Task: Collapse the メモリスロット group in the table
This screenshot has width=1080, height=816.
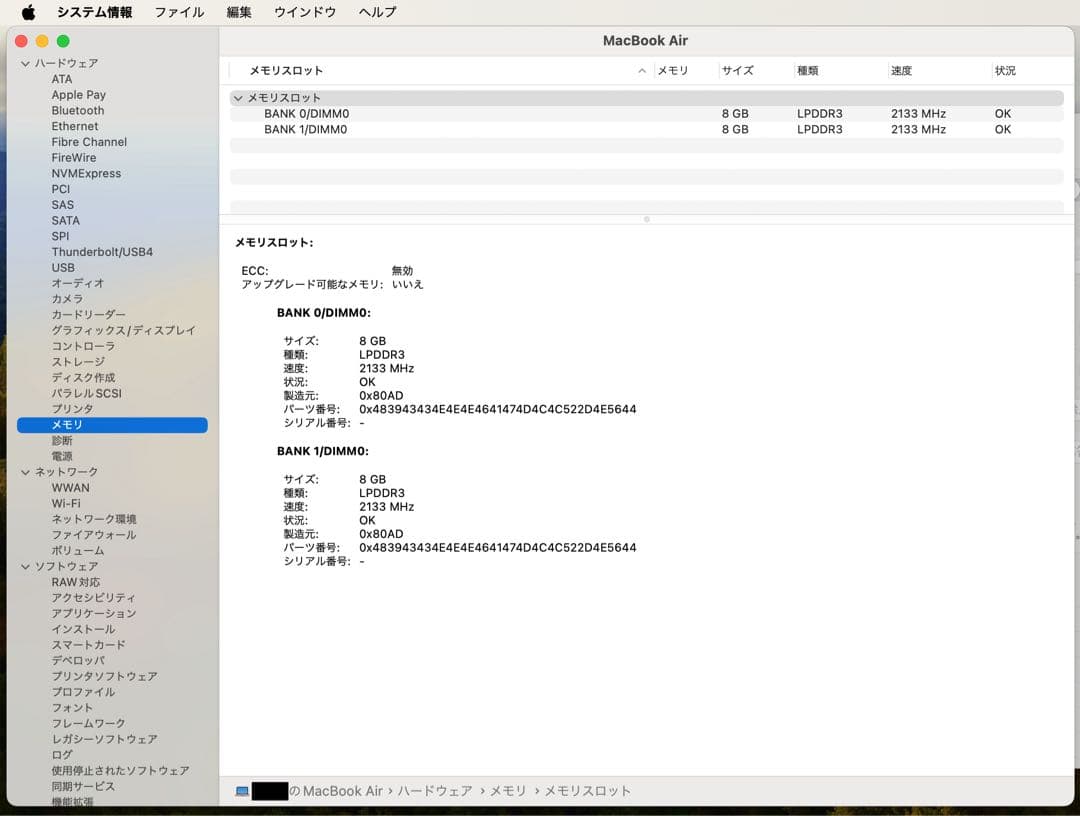Action: [238, 98]
